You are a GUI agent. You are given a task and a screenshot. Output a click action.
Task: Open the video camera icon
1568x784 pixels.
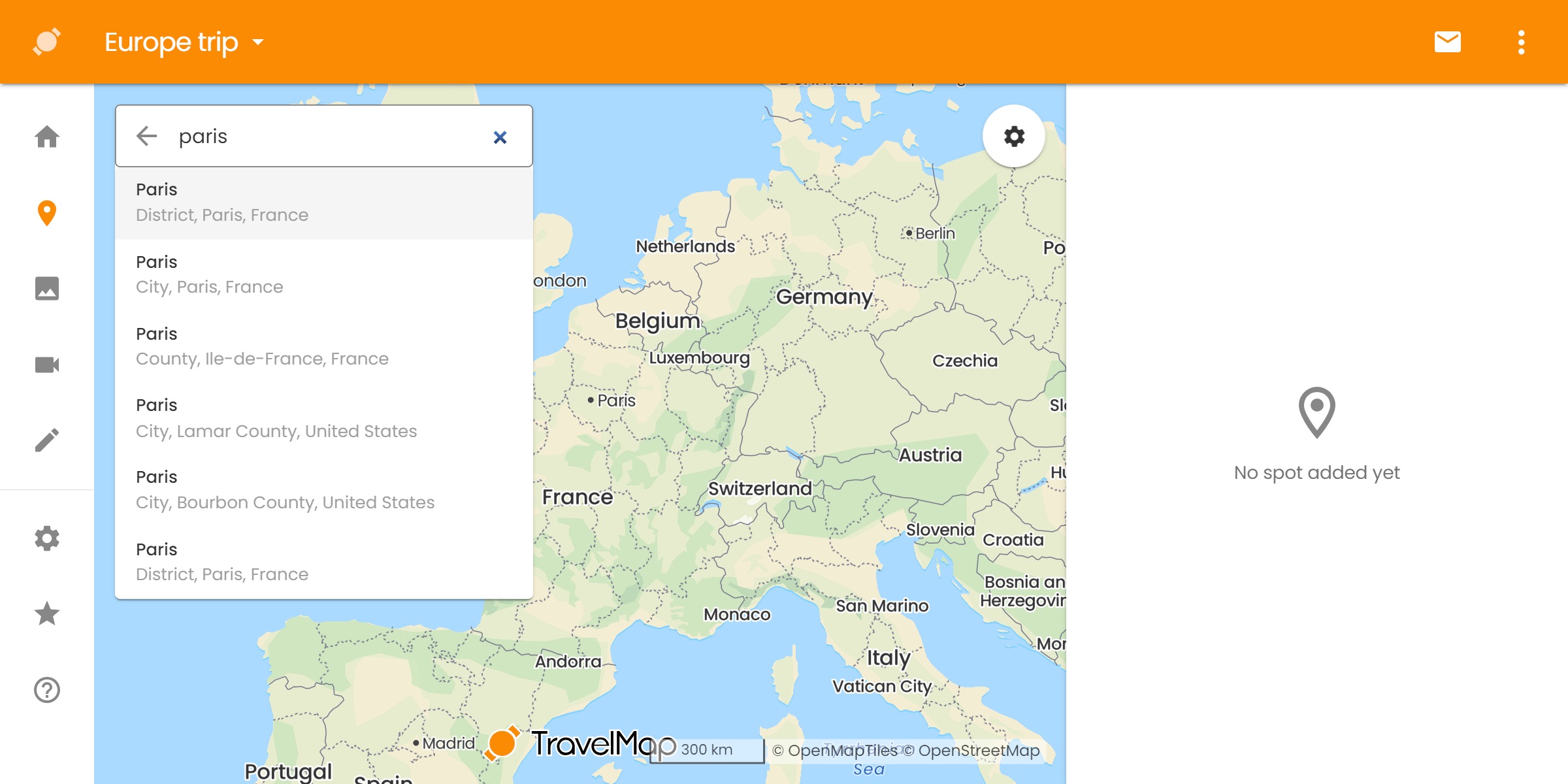(x=47, y=365)
